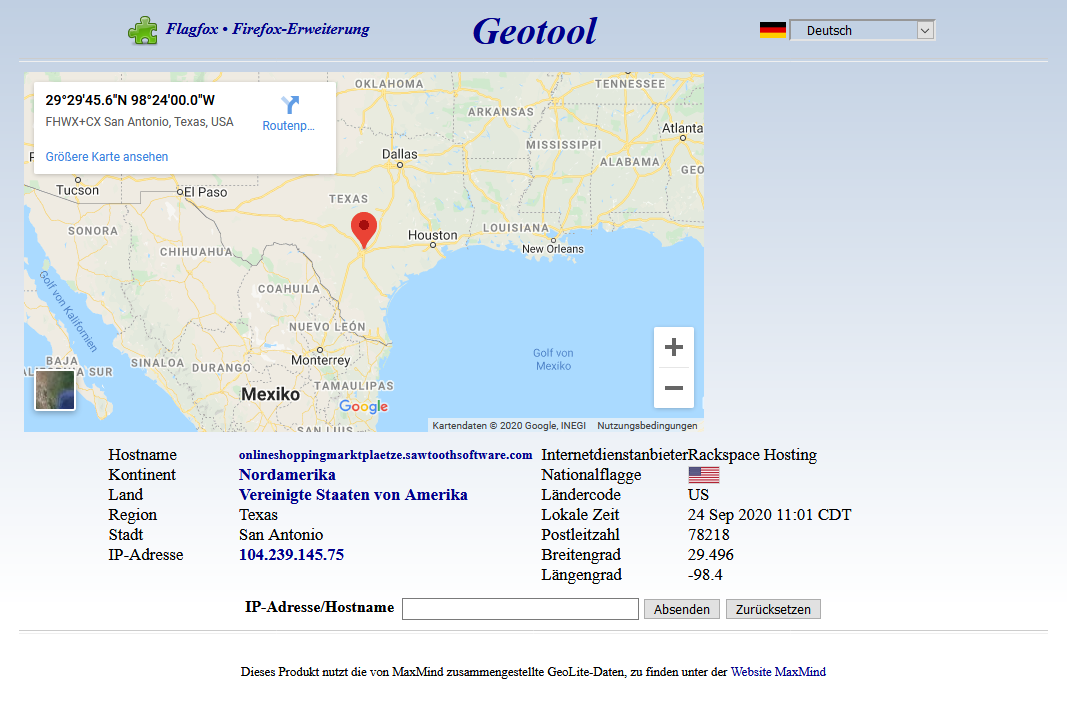Open the Deutsch language dropdown
Image resolution: width=1067 pixels, height=725 pixels.
pyautogui.click(x=862, y=30)
